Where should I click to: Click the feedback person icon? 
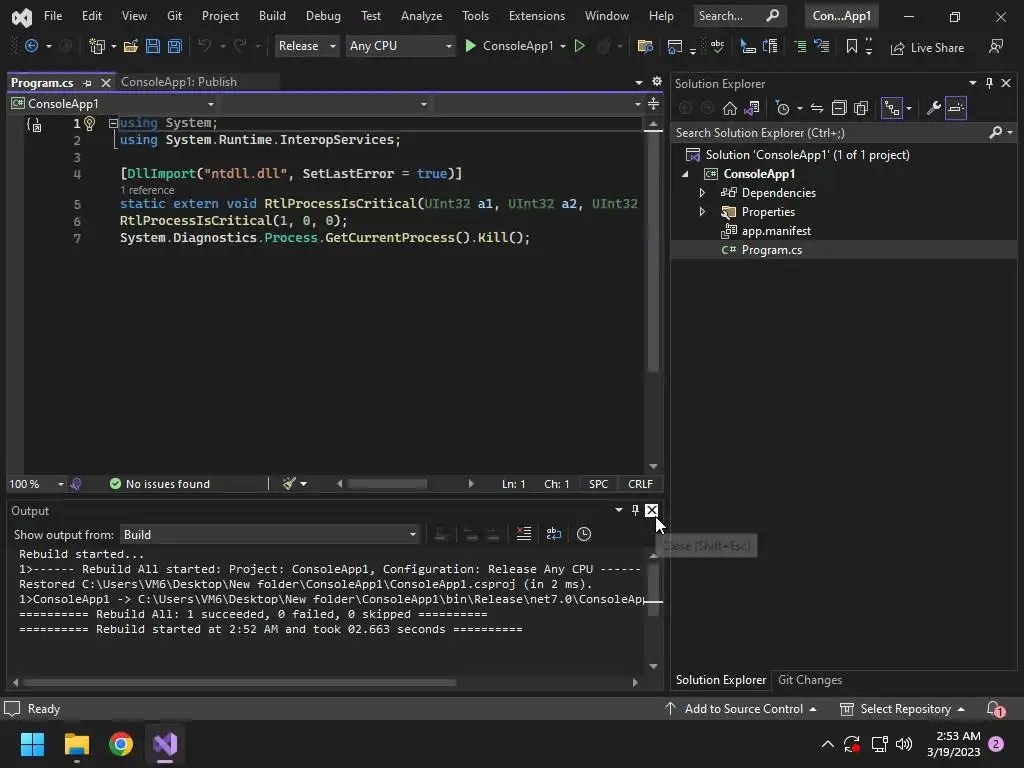[x=996, y=46]
